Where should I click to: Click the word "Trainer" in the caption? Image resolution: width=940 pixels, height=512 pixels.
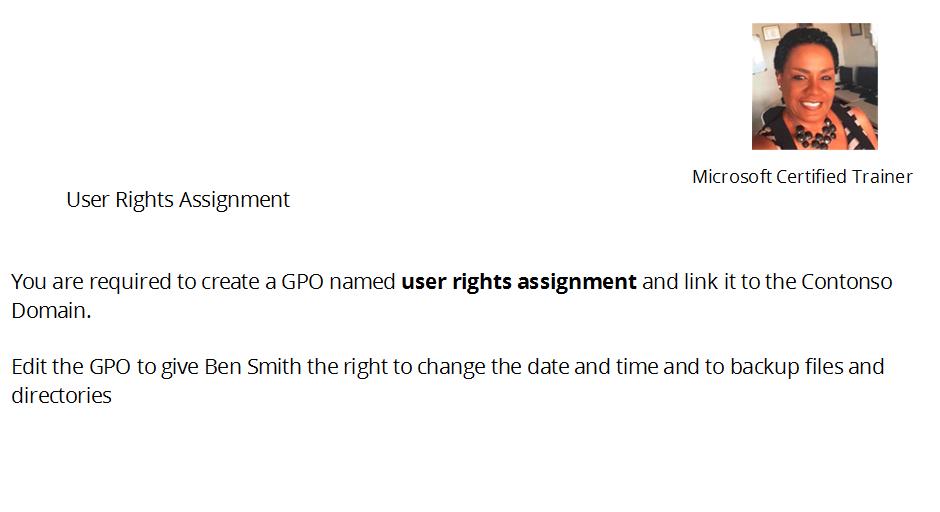(x=882, y=177)
